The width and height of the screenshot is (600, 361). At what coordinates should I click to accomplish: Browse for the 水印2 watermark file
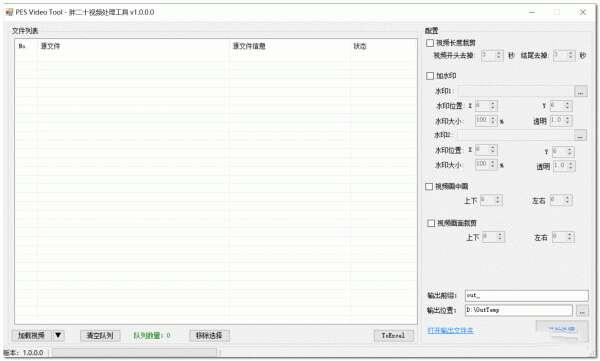click(580, 136)
